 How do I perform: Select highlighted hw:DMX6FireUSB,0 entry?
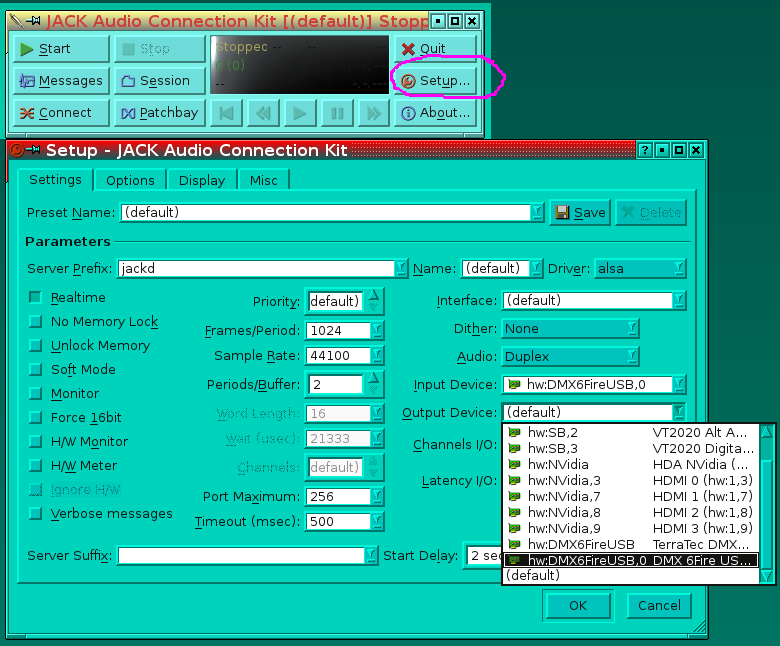click(x=631, y=560)
